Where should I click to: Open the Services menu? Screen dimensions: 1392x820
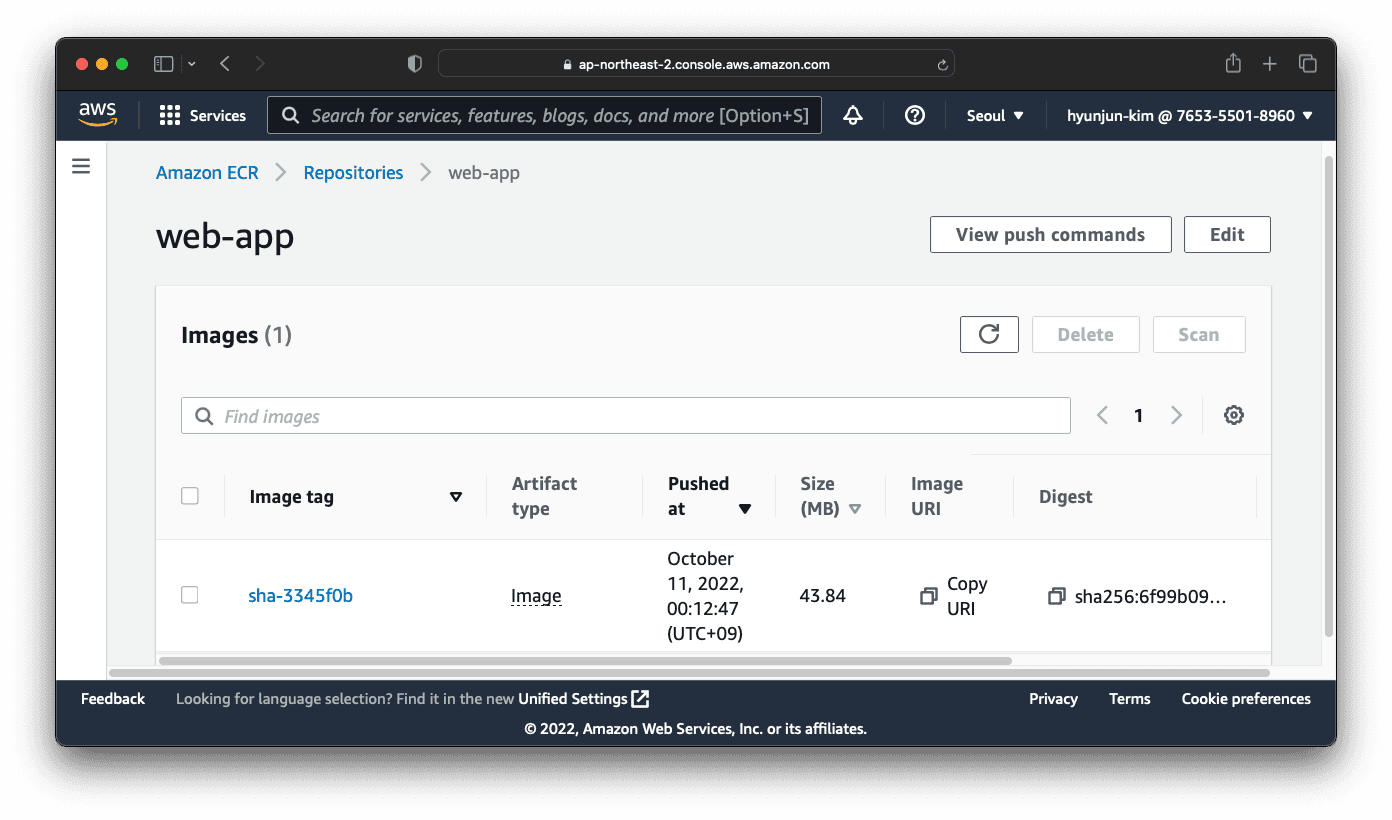pos(202,115)
